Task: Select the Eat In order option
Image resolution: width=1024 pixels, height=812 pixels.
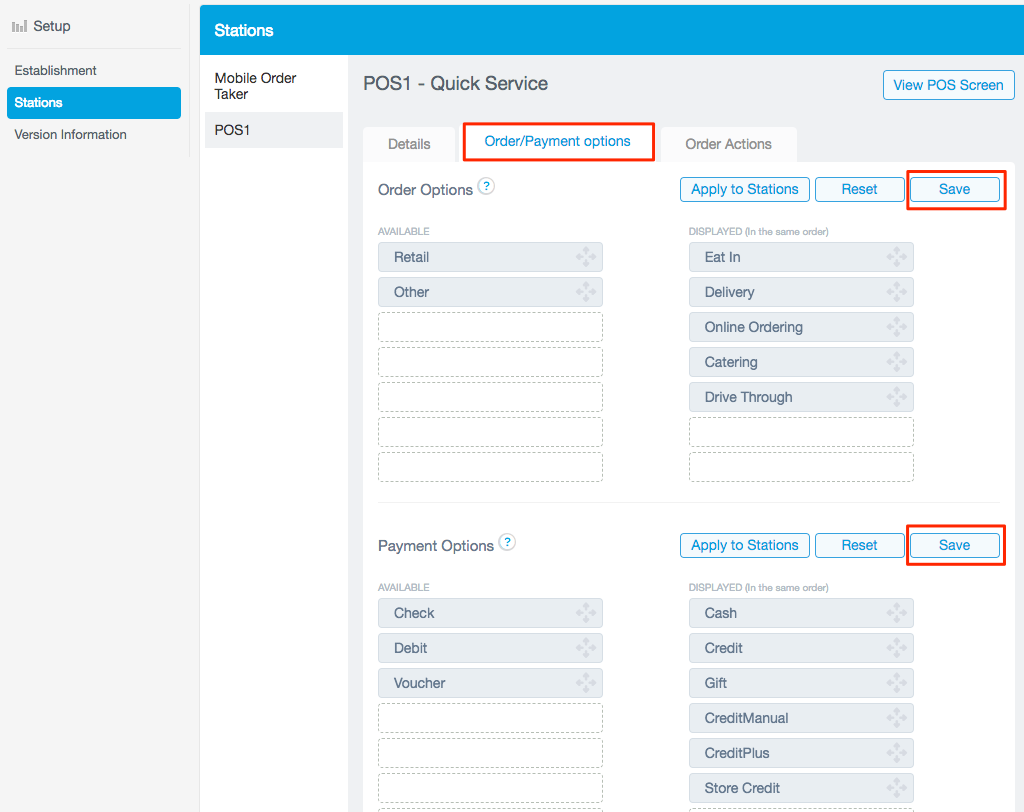Action: tap(801, 257)
